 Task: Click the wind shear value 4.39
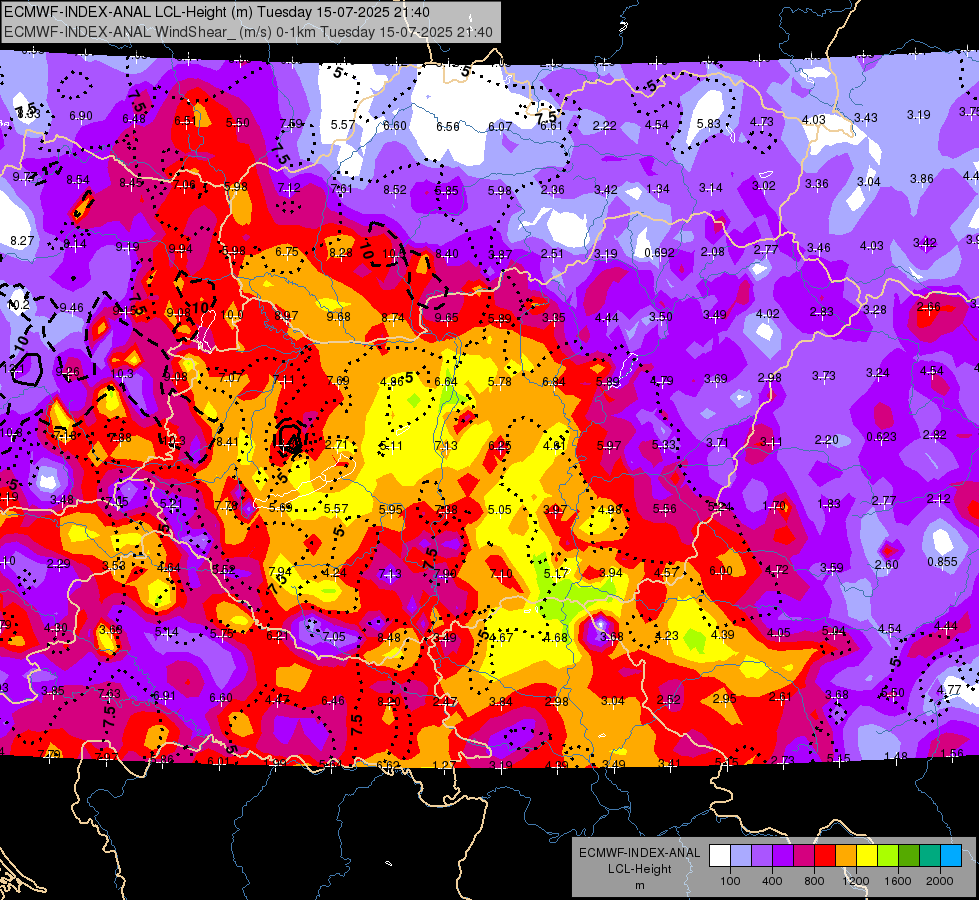click(722, 634)
